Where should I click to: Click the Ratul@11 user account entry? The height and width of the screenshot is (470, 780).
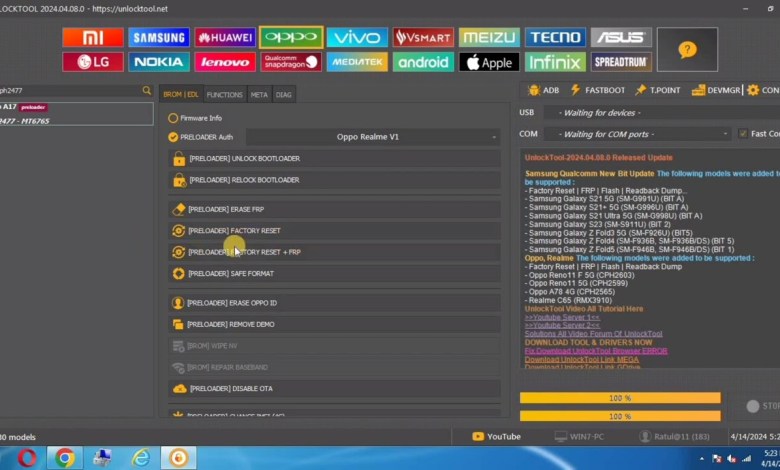coord(675,437)
